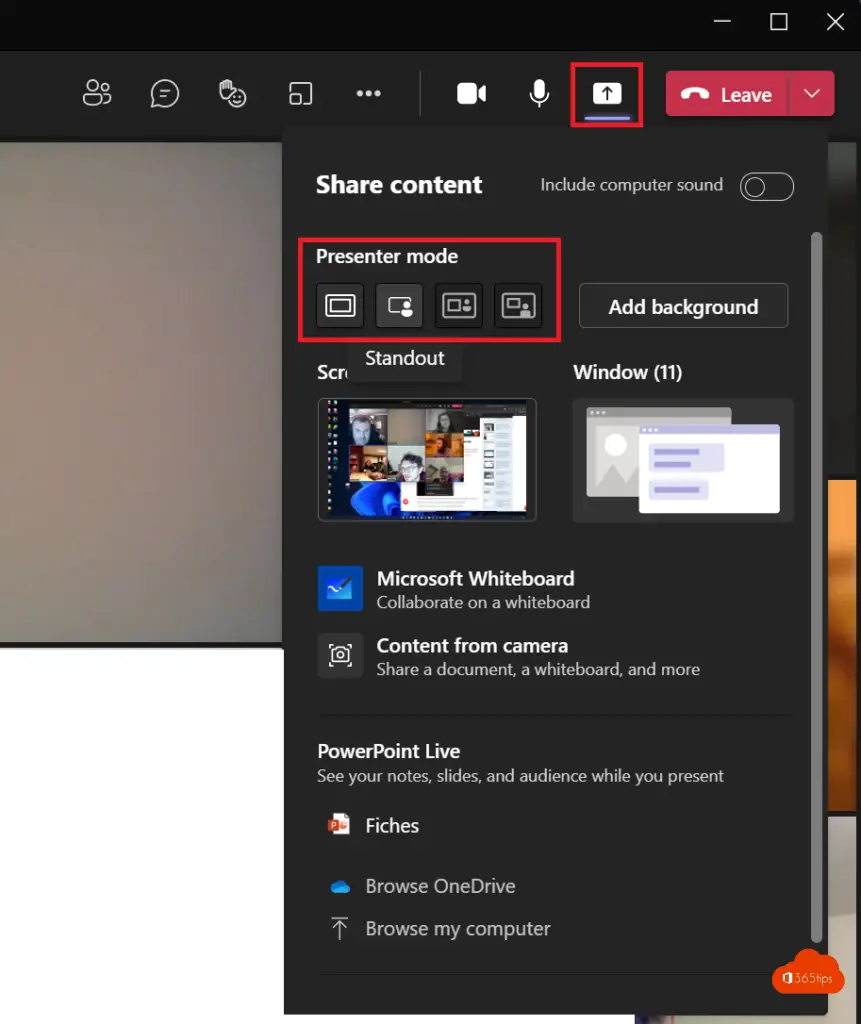Select content only presenter mode
The height and width of the screenshot is (1024, 861).
coord(340,305)
